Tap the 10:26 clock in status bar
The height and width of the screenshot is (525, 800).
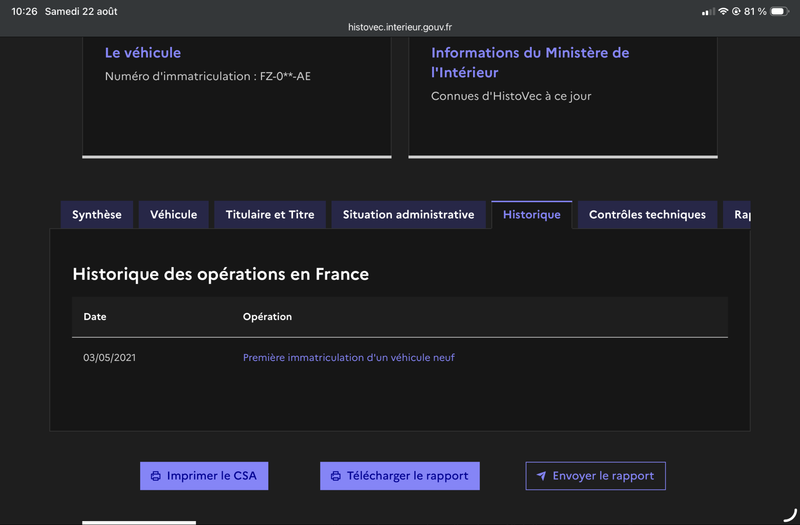(x=24, y=11)
